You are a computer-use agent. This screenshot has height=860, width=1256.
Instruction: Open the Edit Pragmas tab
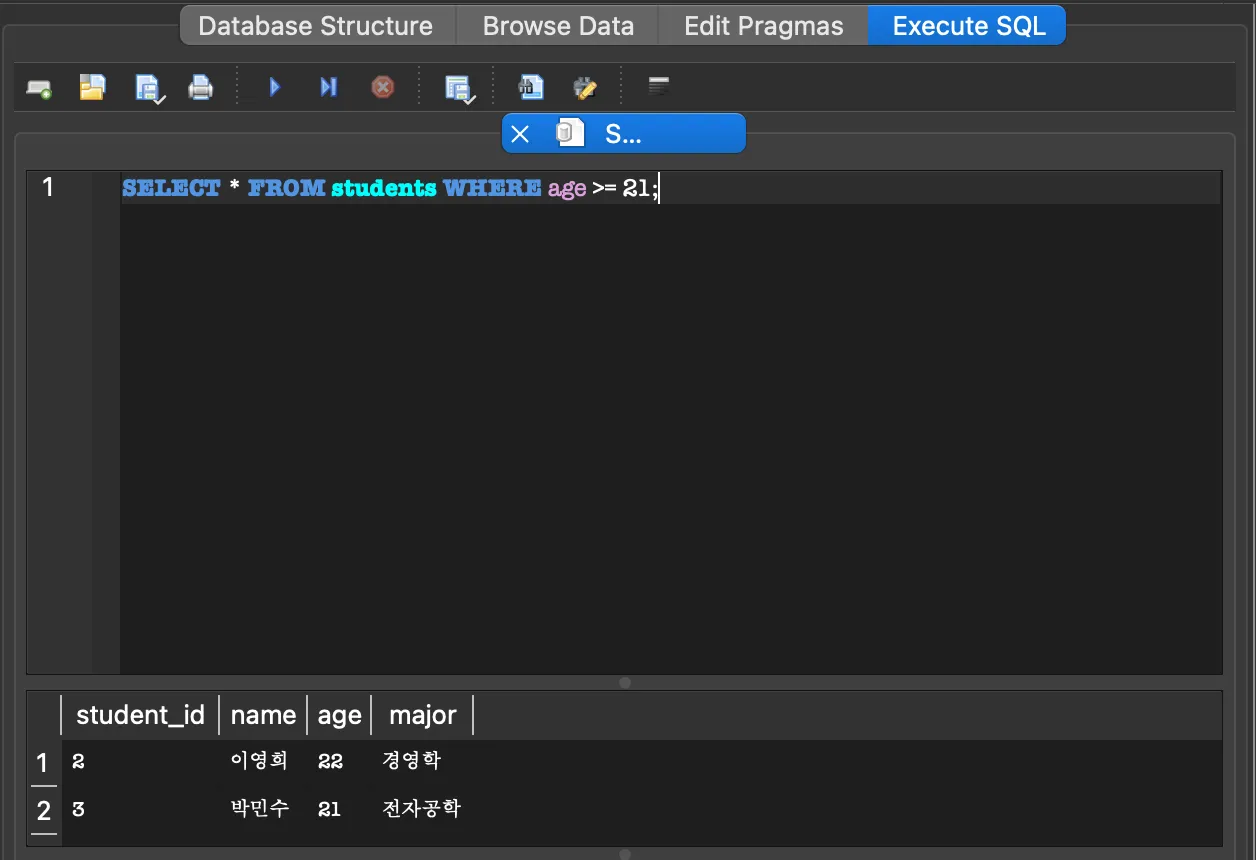pos(763,26)
